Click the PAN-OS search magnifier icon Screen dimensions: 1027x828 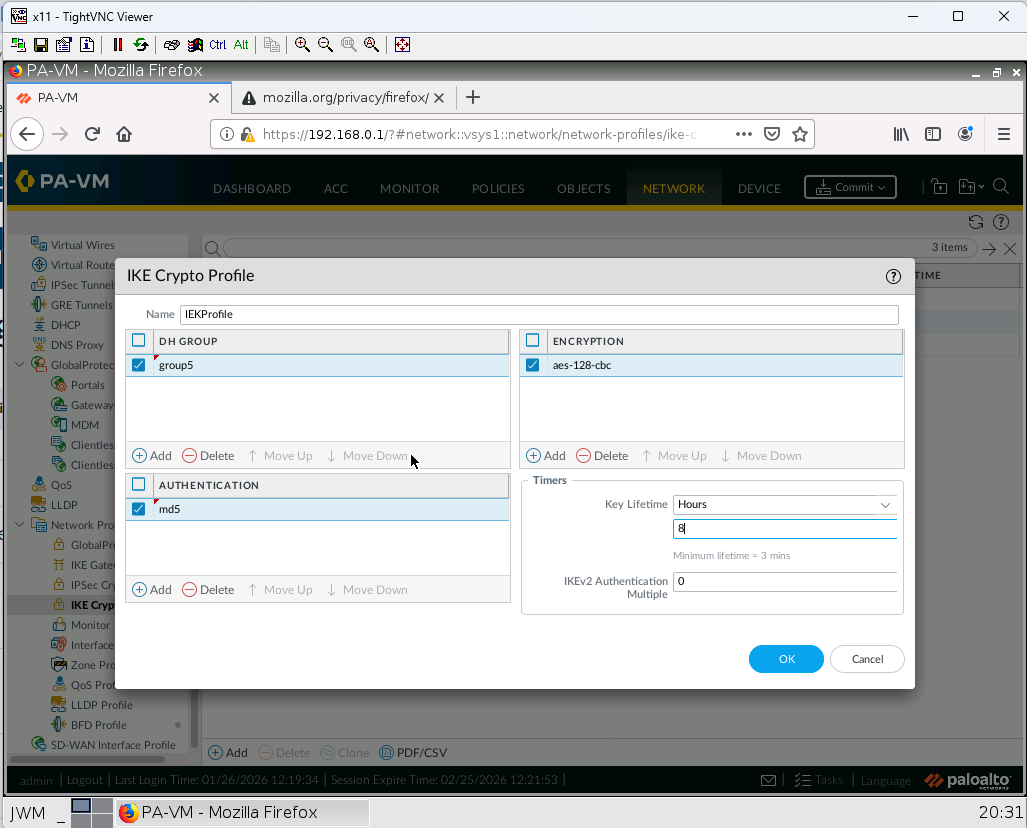point(1000,187)
